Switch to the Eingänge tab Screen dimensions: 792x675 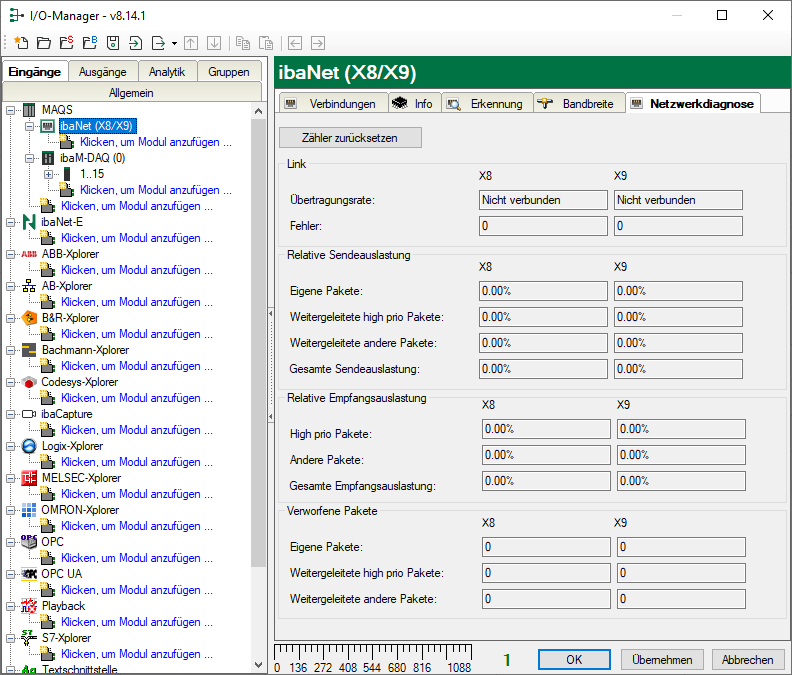[x=35, y=72]
